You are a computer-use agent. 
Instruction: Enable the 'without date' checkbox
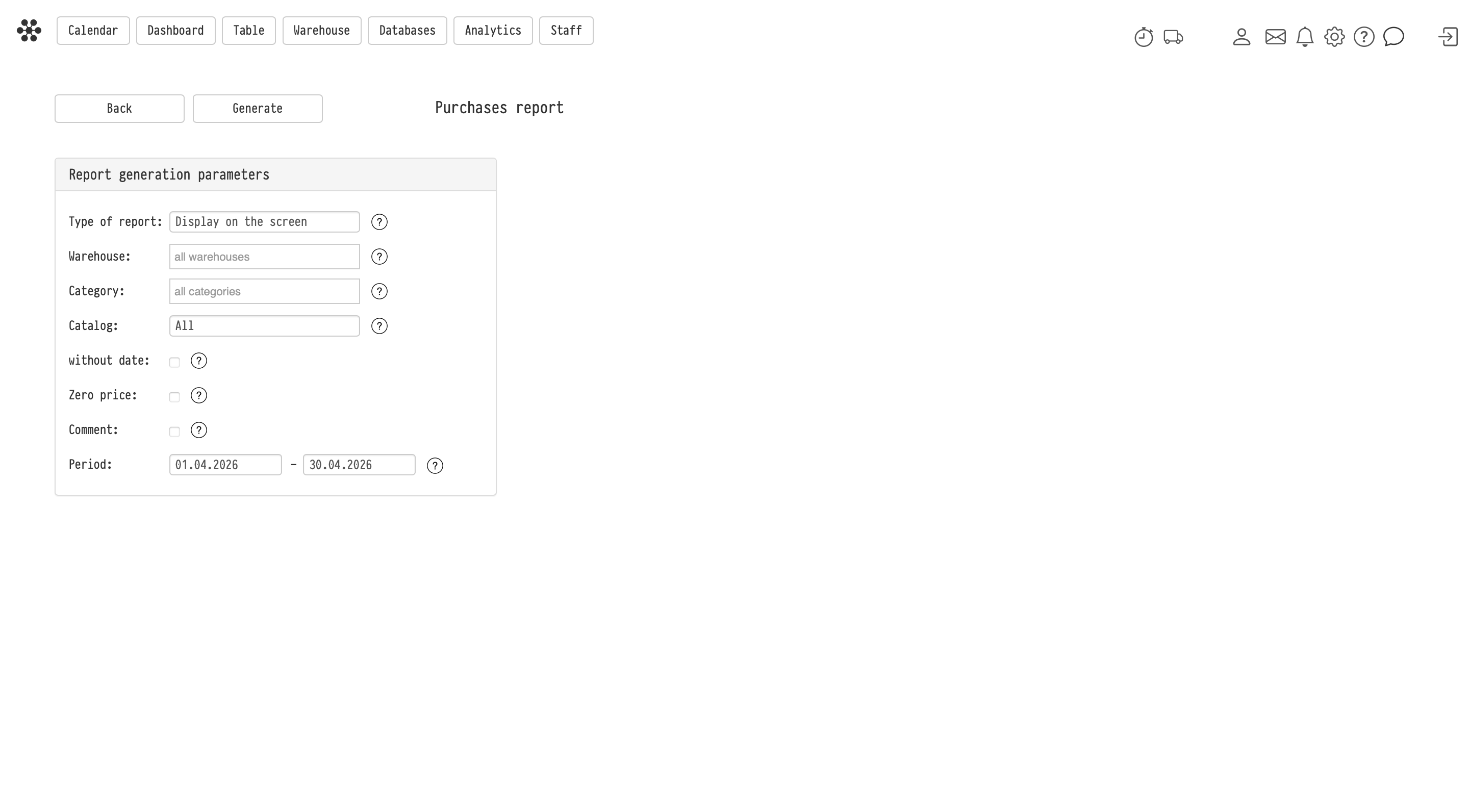174,363
